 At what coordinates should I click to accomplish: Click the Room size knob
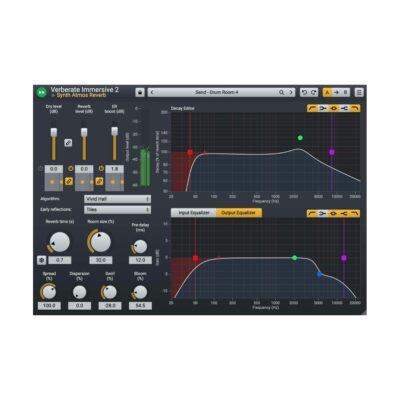coord(101,242)
